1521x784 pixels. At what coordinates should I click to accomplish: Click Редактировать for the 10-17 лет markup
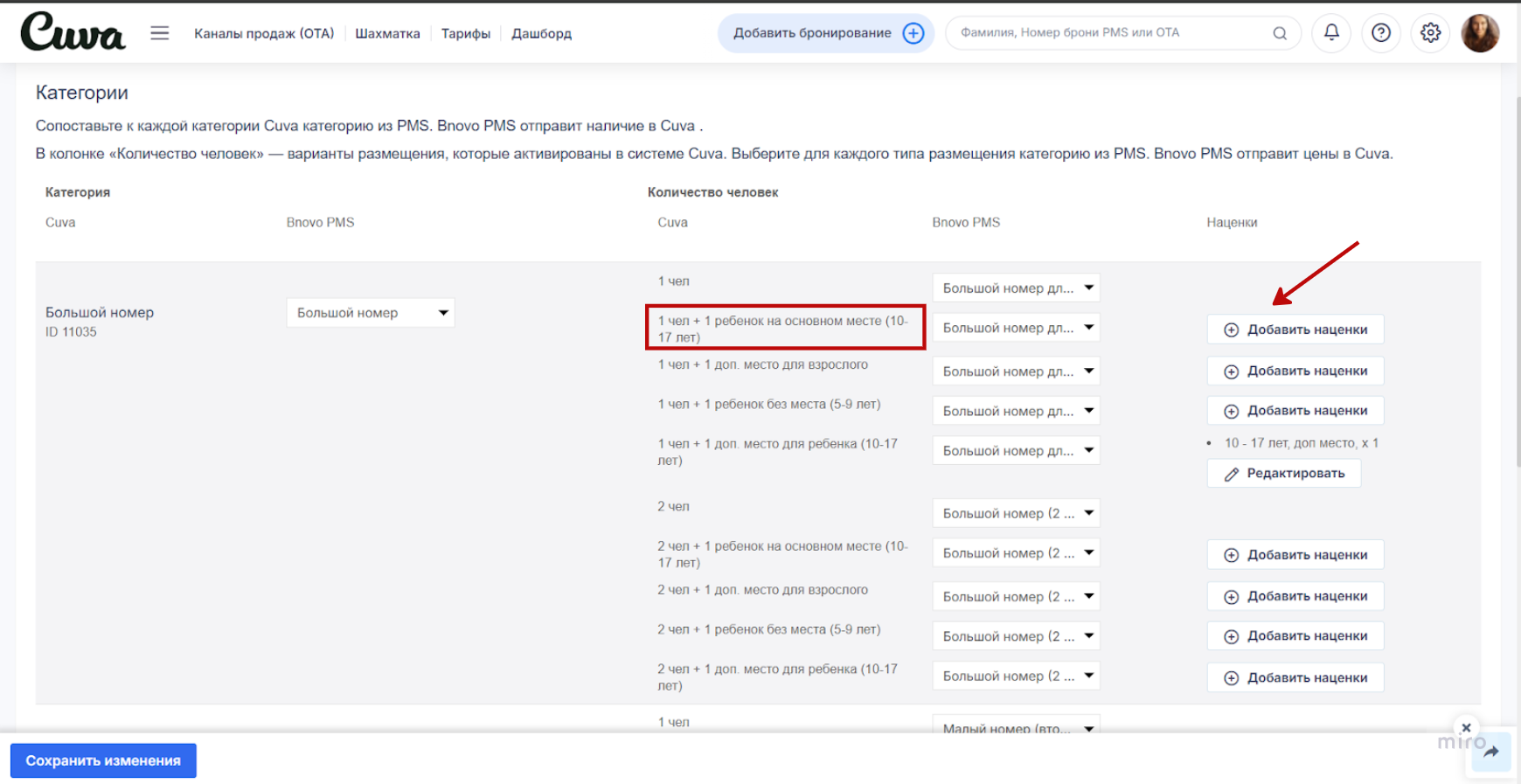(1283, 473)
